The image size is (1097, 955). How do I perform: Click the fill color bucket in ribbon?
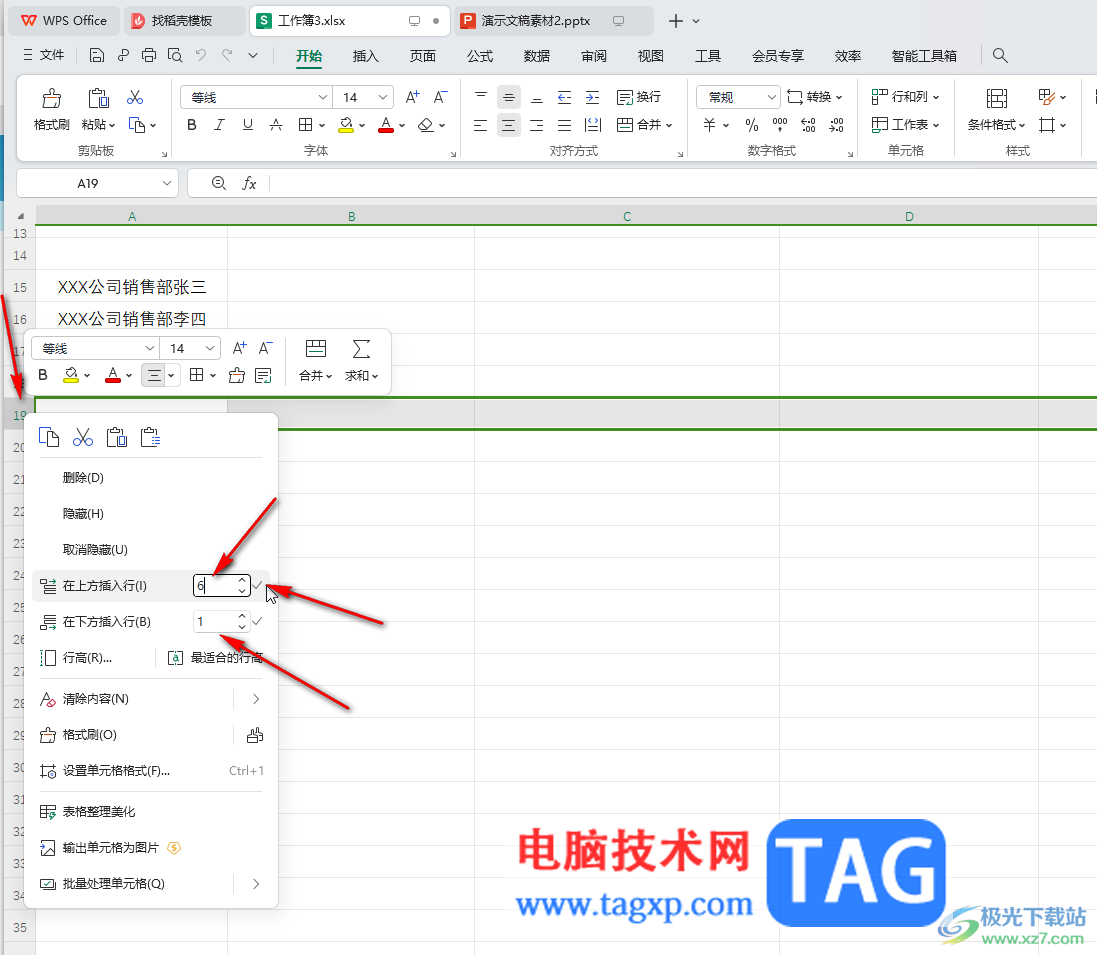(346, 125)
